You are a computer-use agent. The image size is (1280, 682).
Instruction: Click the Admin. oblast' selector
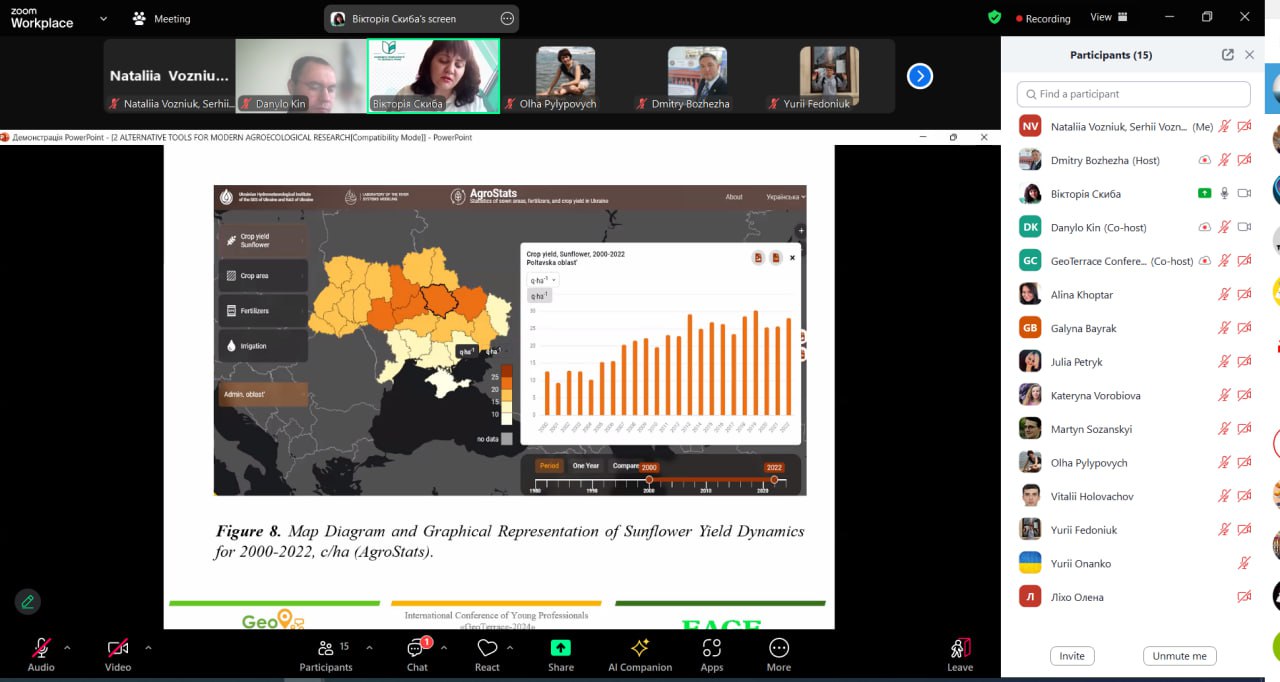pos(263,394)
